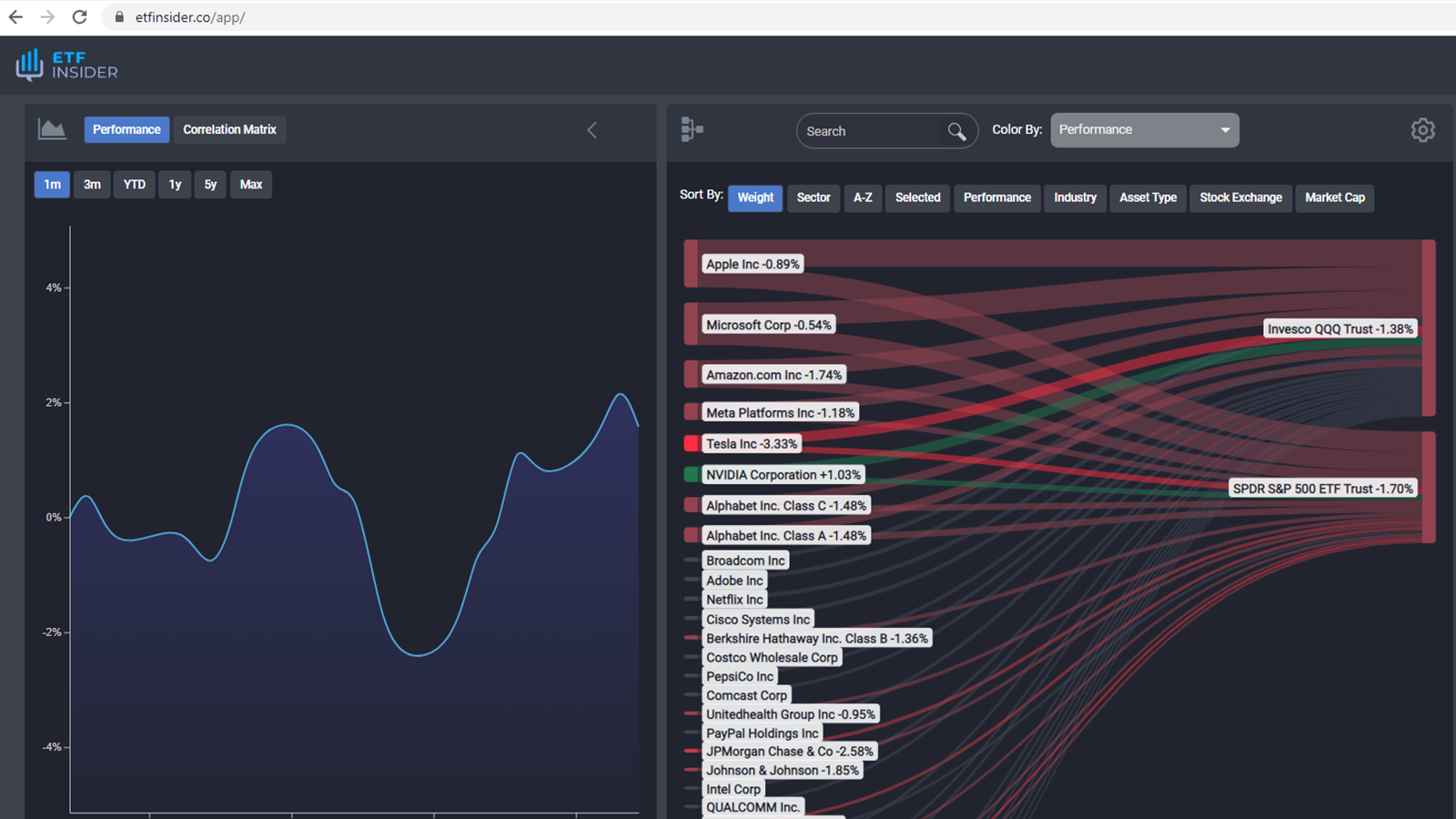
Task: Click the Berkshire Hathaway Inc. Class B label
Action: (x=817, y=639)
